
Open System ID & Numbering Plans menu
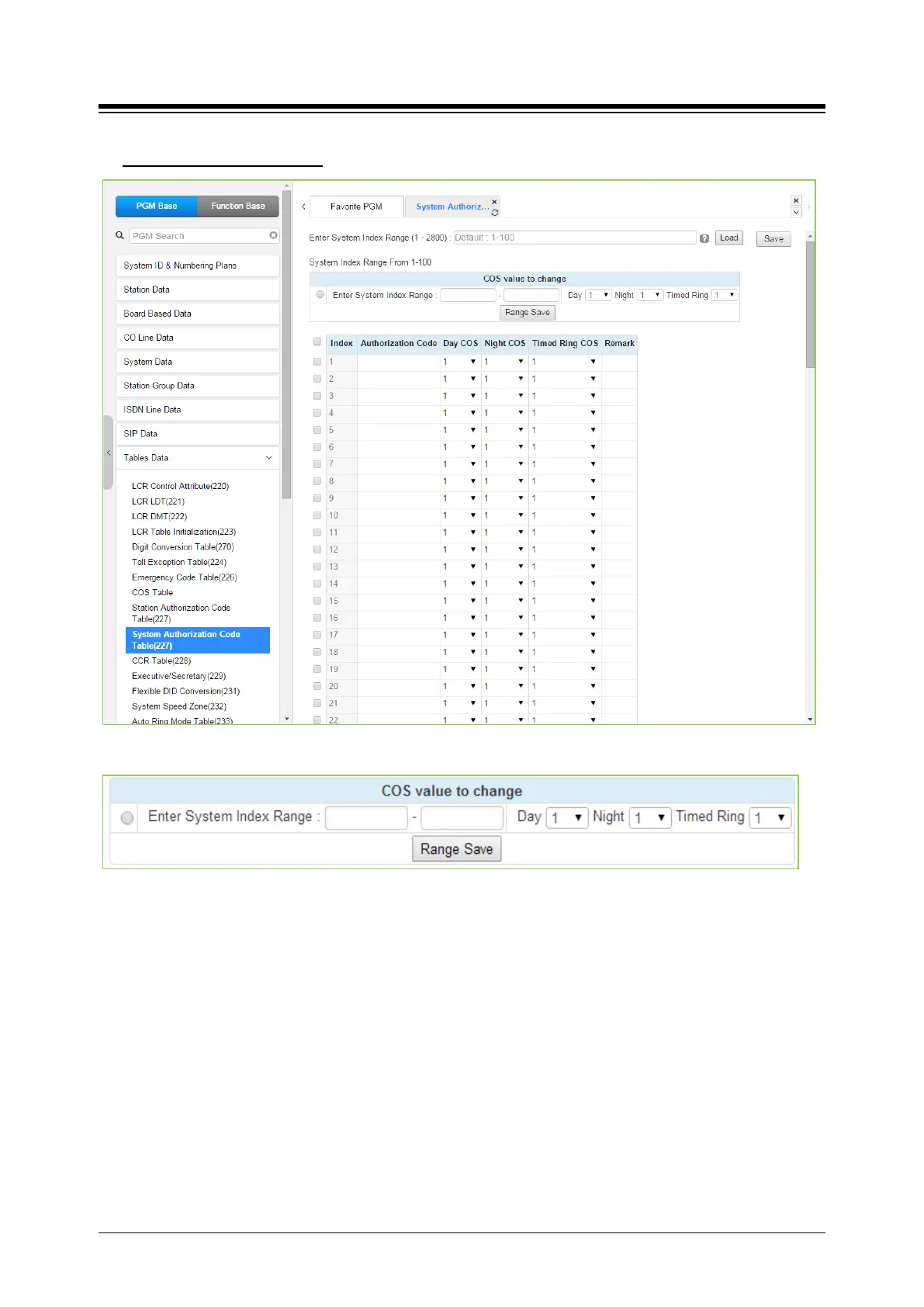coord(197,265)
